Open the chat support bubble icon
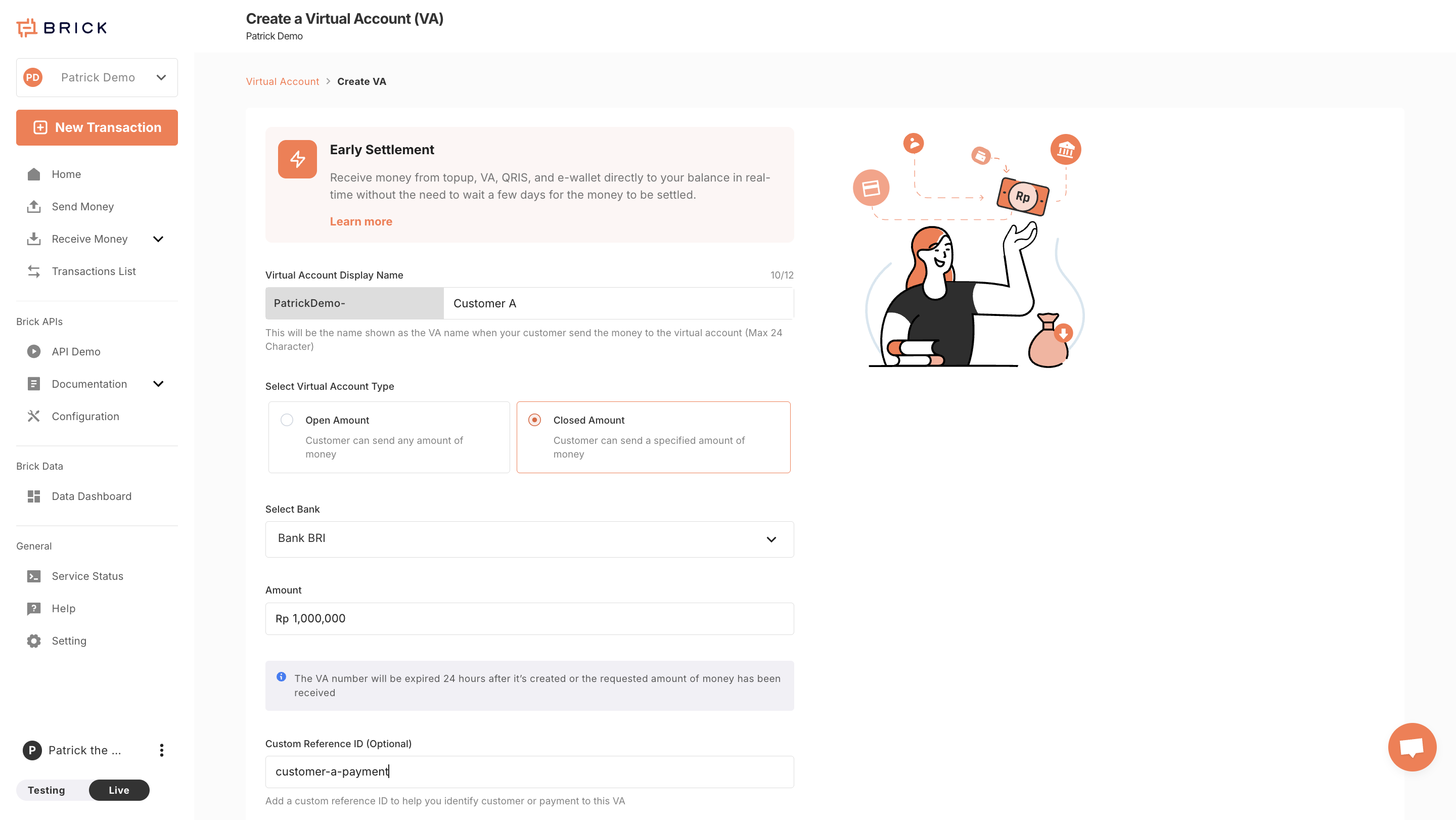The width and height of the screenshot is (1456, 820). point(1412,747)
